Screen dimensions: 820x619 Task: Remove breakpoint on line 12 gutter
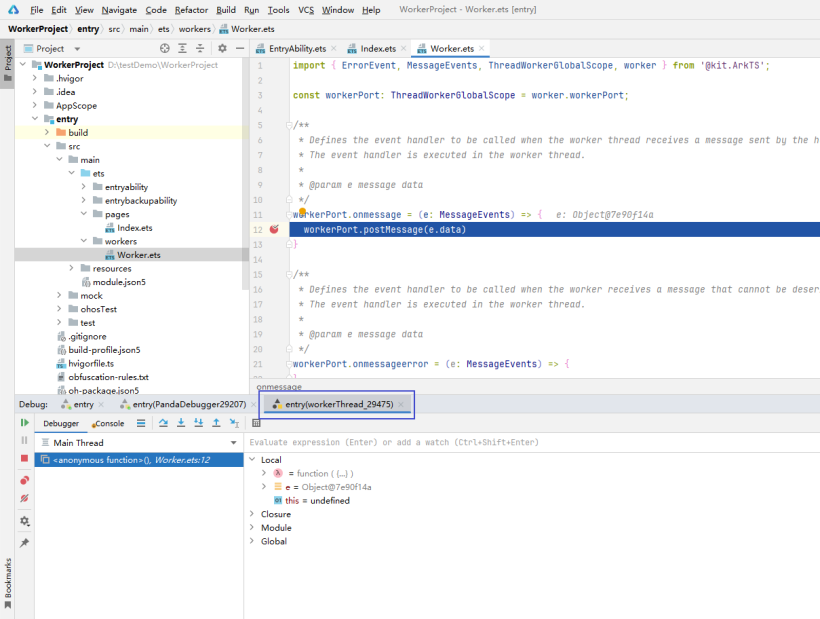pyautogui.click(x=274, y=229)
